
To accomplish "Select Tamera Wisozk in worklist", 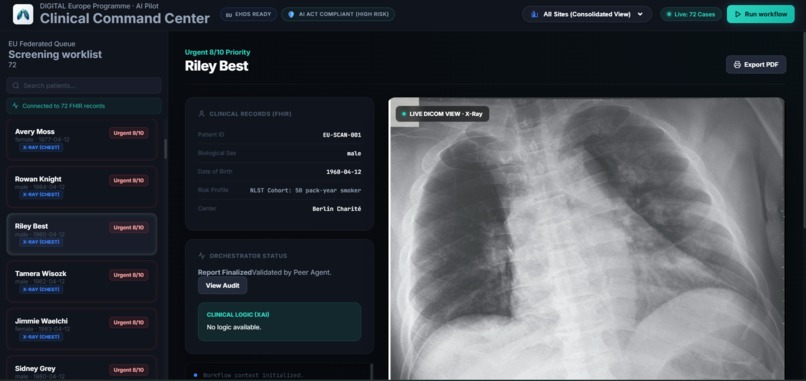I will point(82,281).
